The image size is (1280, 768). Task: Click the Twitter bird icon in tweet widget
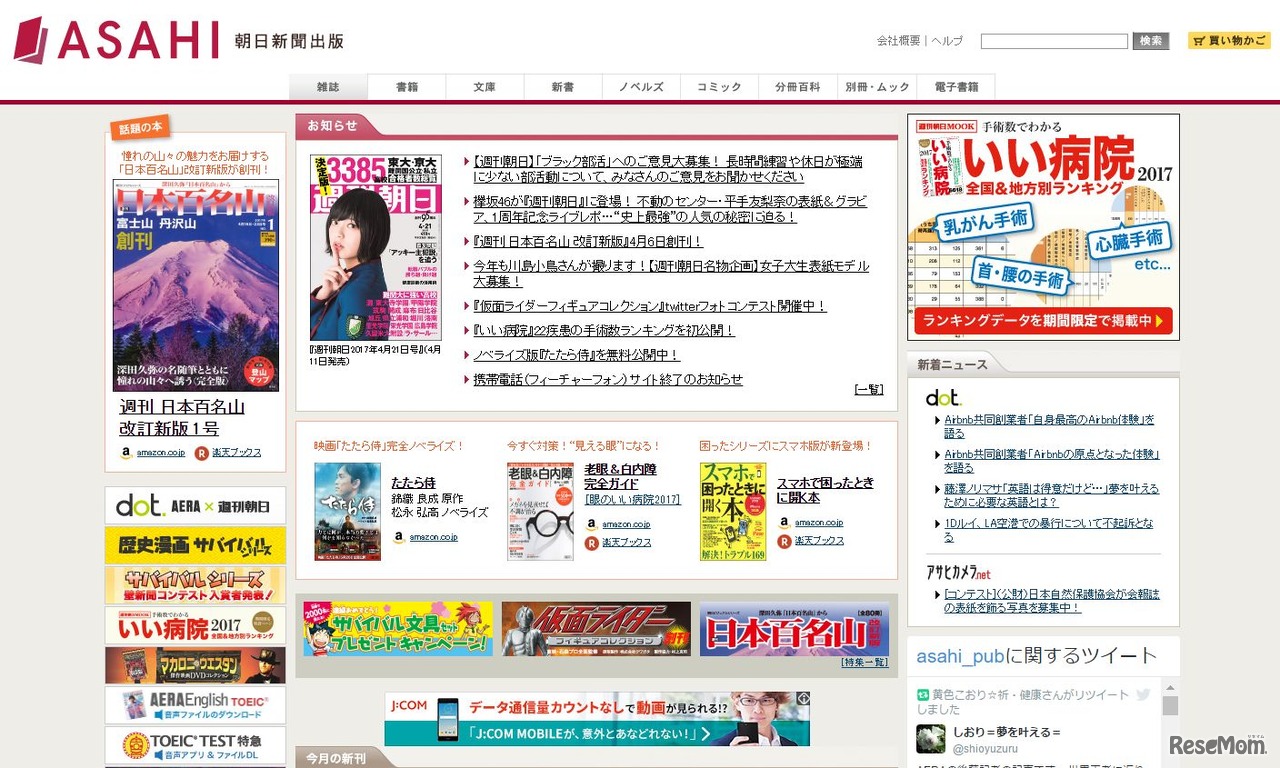(x=1143, y=694)
